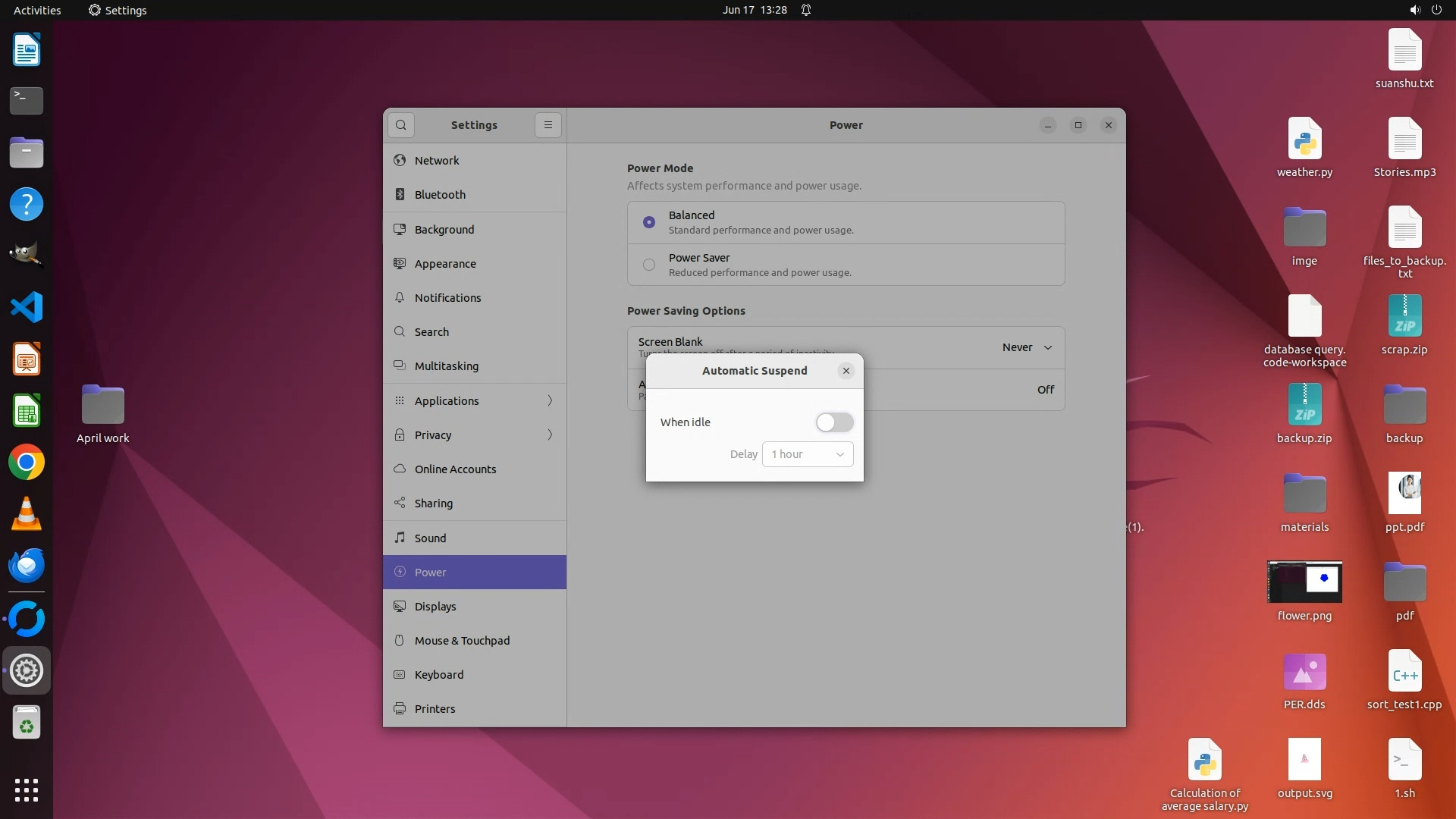Select the Balanced power mode radio
This screenshot has width=1456, height=819.
[x=649, y=222]
